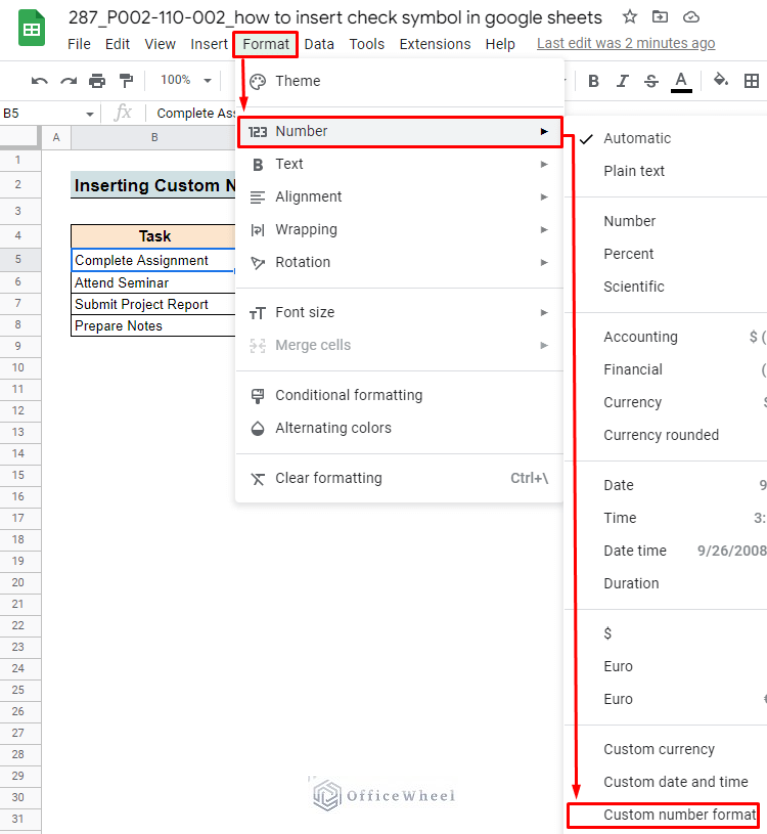The image size is (767, 834).
Task: Toggle italic formatting
Action: click(621, 80)
